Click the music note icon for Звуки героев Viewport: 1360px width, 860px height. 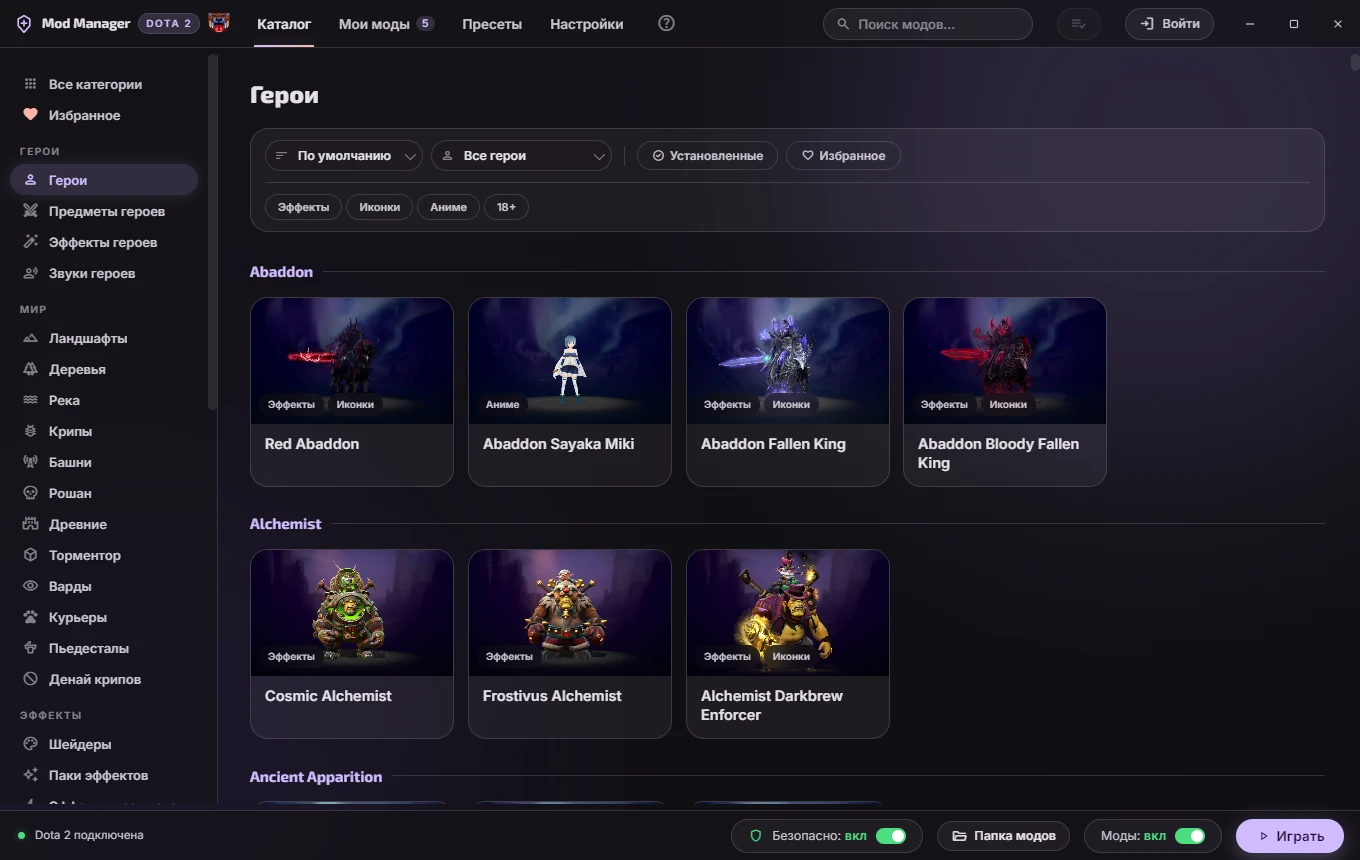30,274
